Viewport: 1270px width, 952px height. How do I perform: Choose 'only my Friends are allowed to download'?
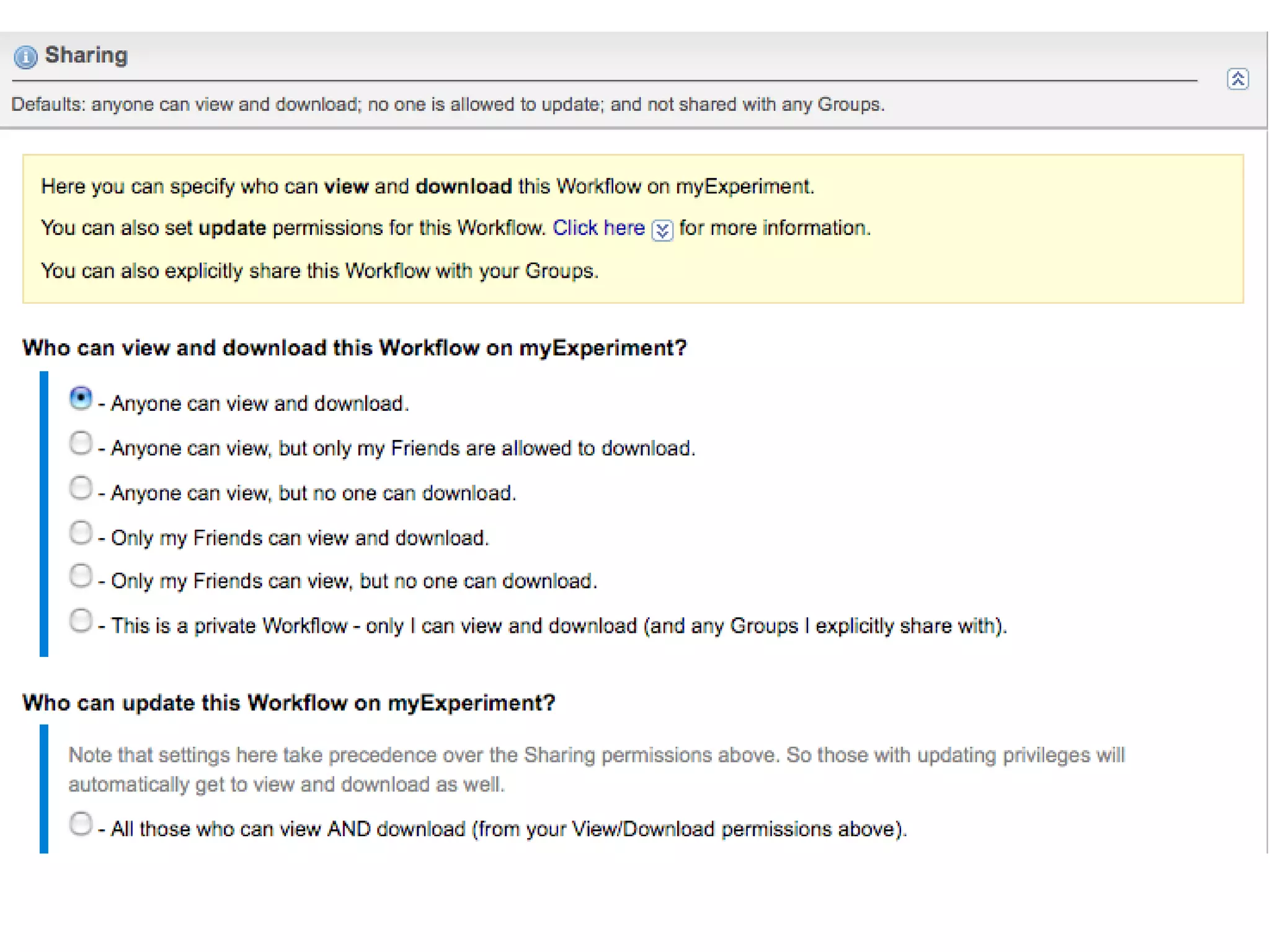click(81, 443)
